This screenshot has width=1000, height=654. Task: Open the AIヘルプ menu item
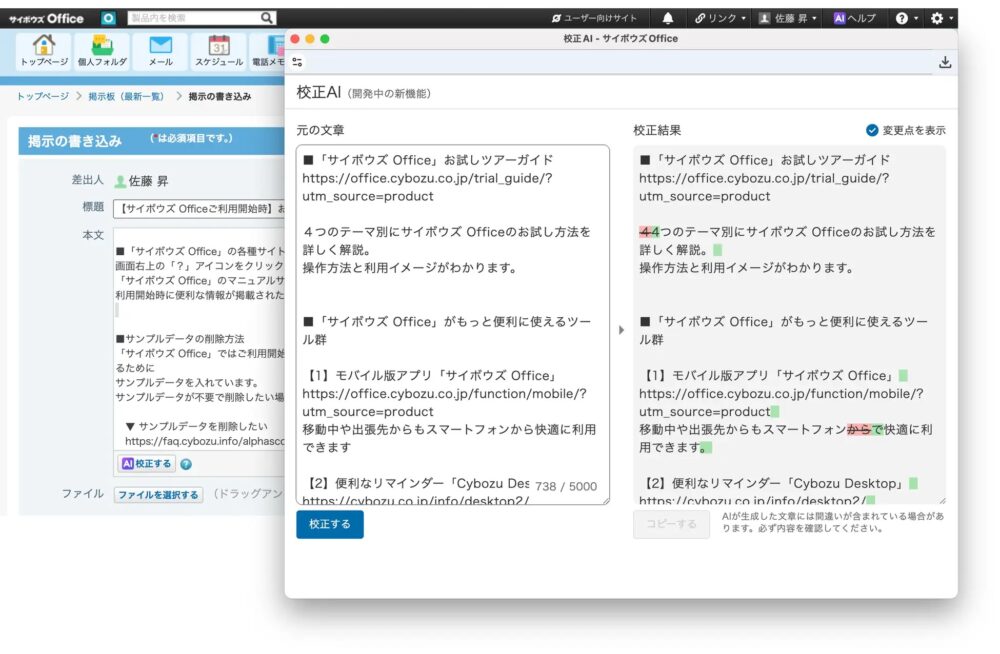click(x=854, y=18)
